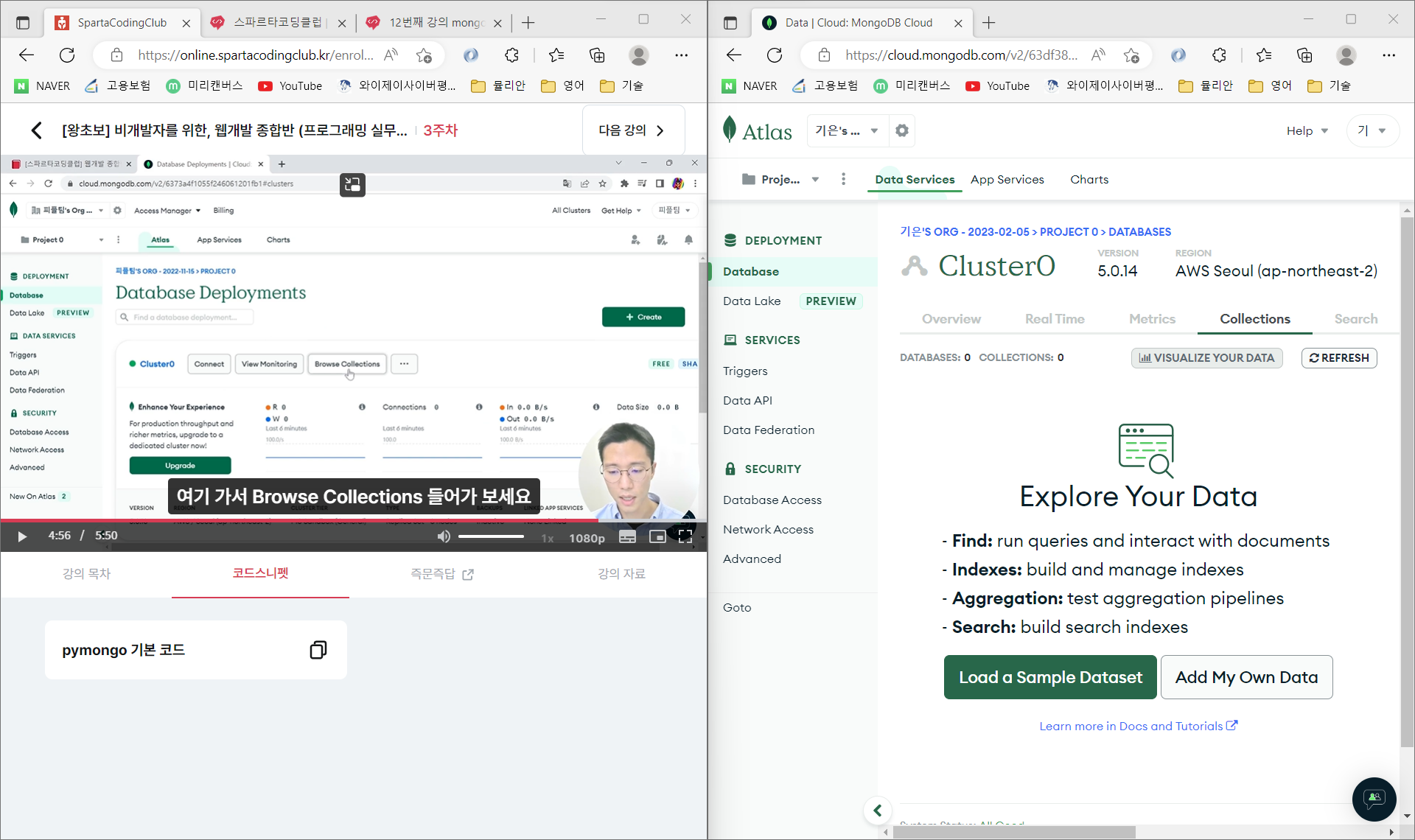This screenshot has width=1415, height=840.
Task: Open Triggers in the Atlas sidebar
Action: (x=745, y=371)
